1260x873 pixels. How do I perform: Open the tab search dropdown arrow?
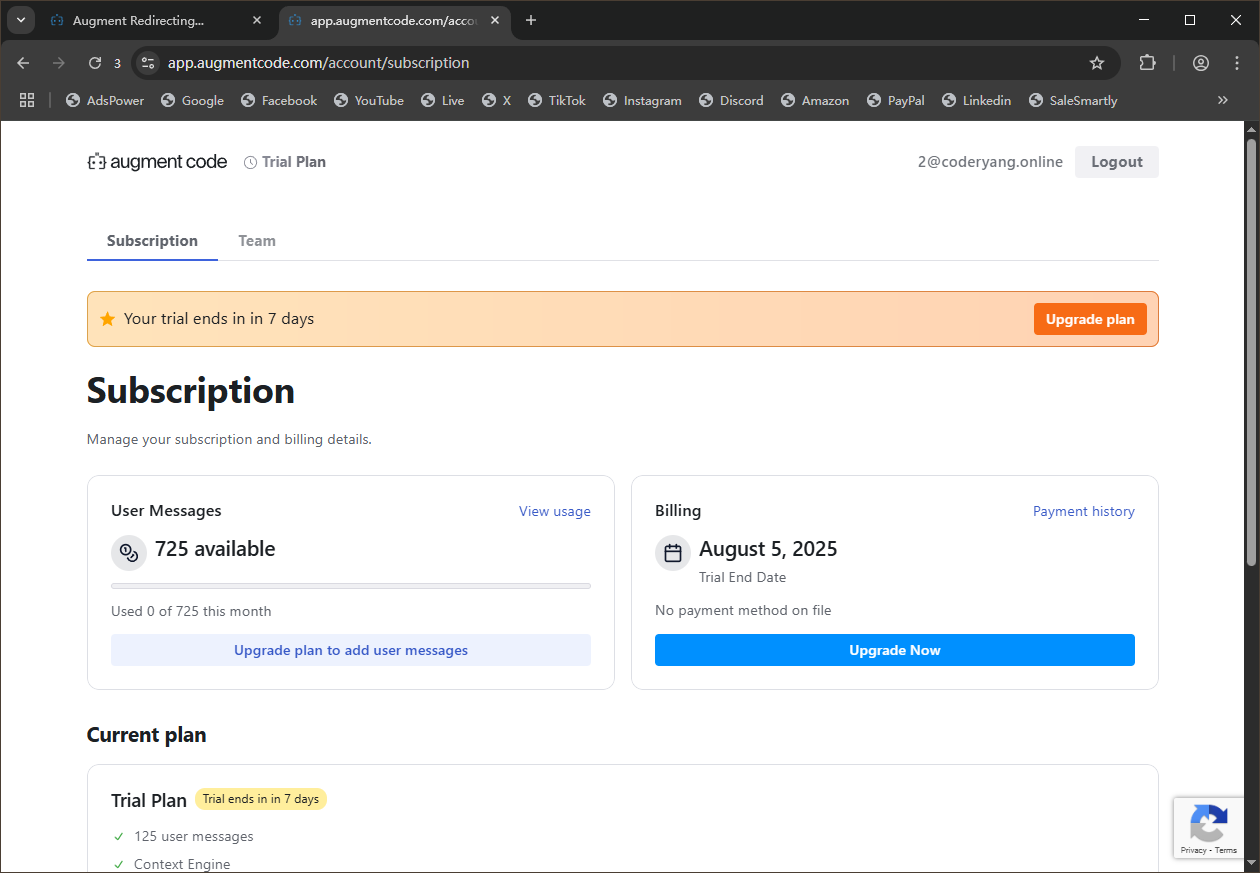point(21,20)
